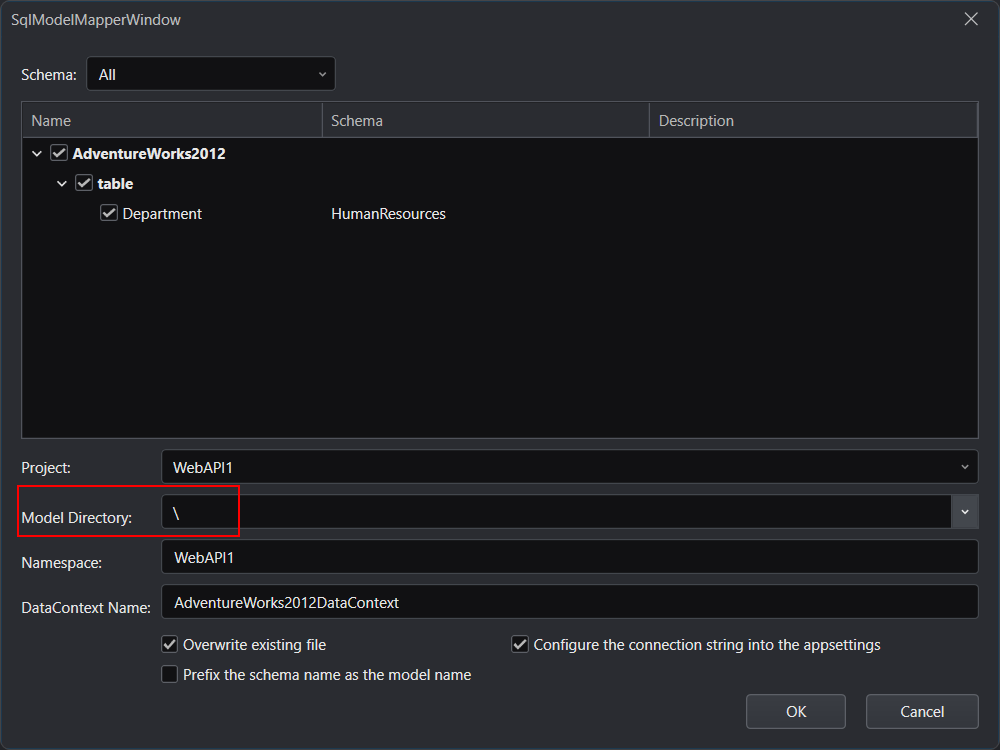Open the Project dropdown showing WebAPI1
This screenshot has height=750, width=1000.
point(569,467)
